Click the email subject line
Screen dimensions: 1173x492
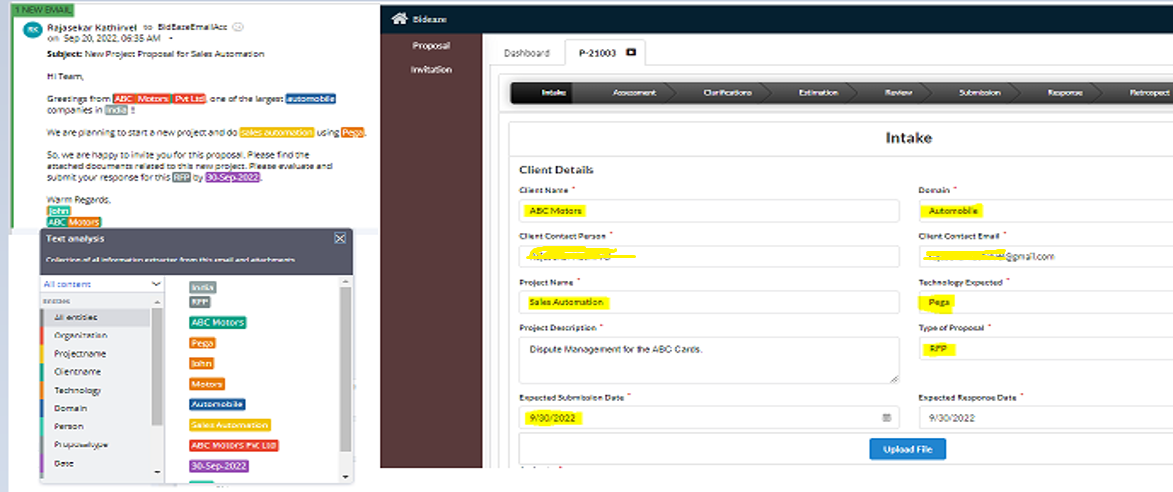[x=156, y=54]
